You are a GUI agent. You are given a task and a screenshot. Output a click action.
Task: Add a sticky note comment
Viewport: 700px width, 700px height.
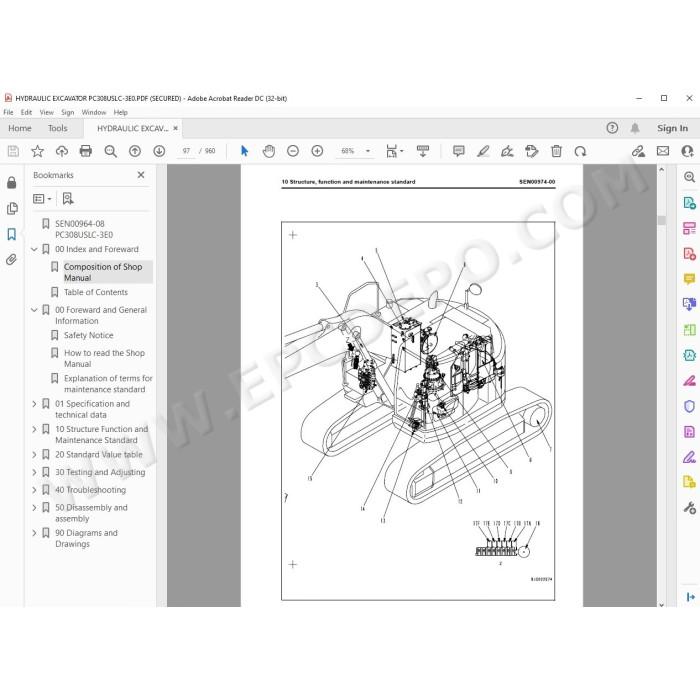(x=458, y=151)
